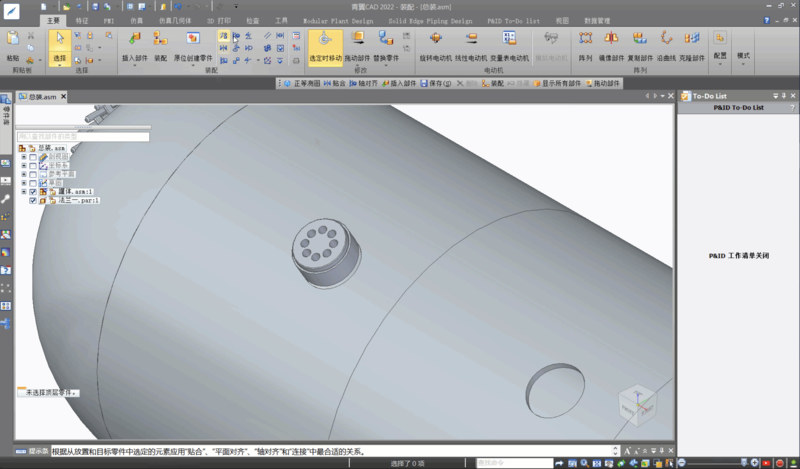Screen dimensions: 800x469
Task: Click the 显示所有部件 button
Action: tap(563, 84)
